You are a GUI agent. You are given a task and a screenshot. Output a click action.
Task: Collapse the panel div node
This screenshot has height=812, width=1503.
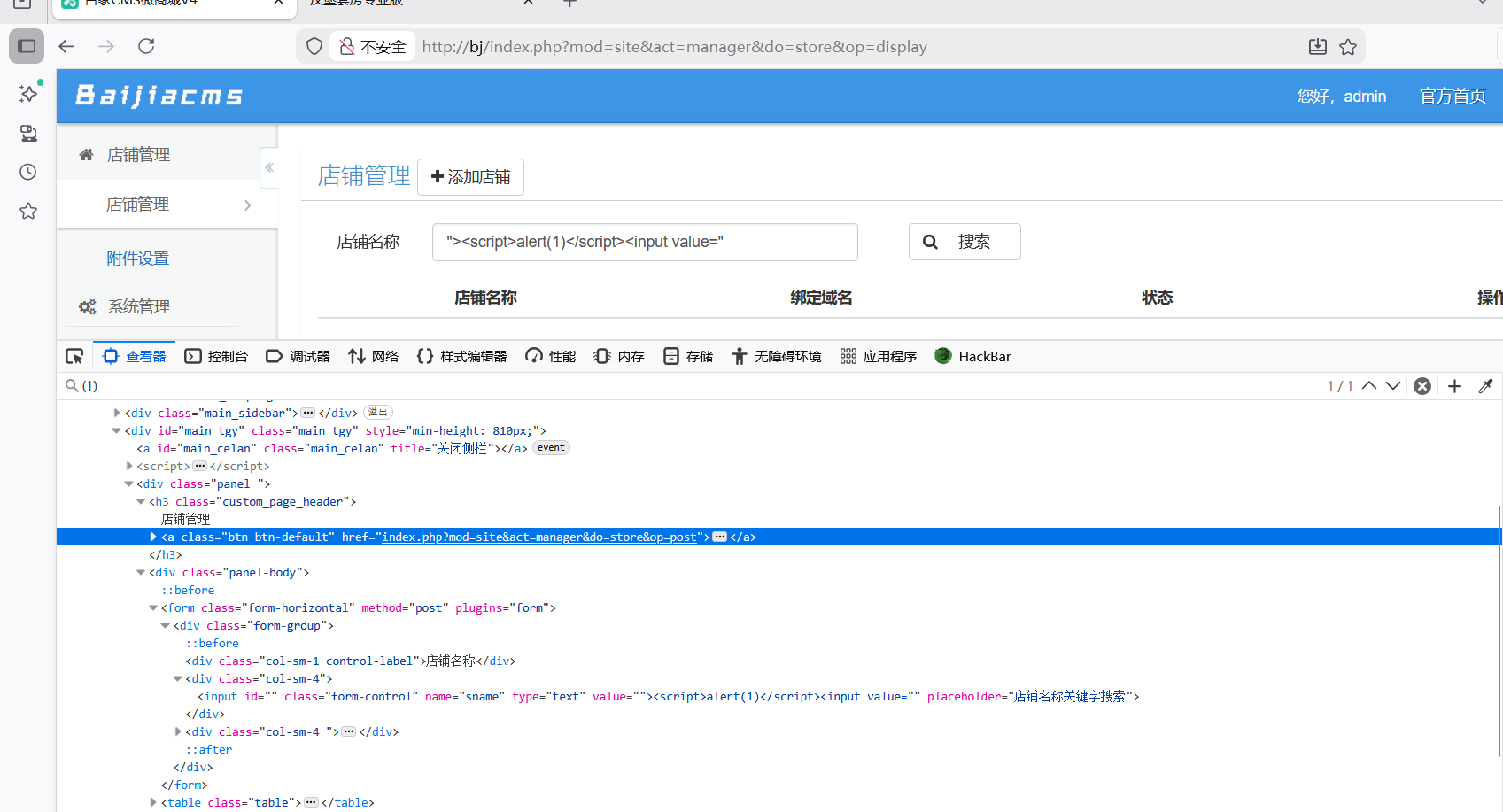[x=128, y=483]
